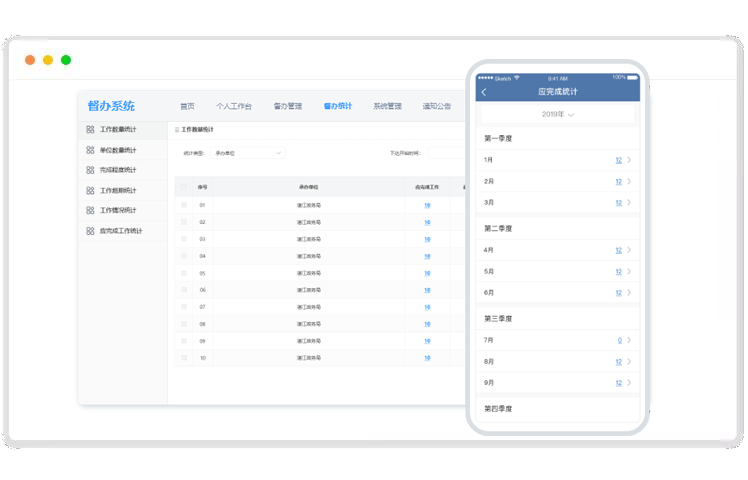The height and width of the screenshot is (480, 748).
Task: Click the 工作数量统计 panel title
Action: pyautogui.click(x=197, y=130)
